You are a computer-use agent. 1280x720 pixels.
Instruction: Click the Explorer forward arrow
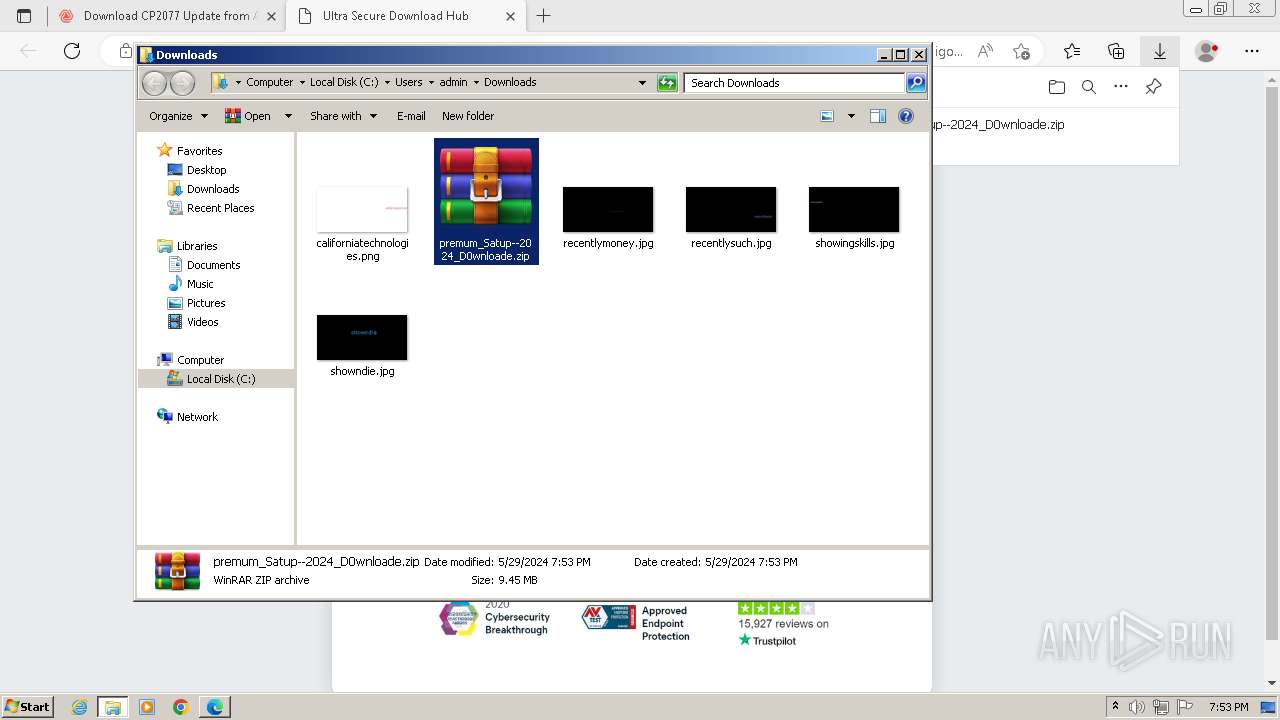click(182, 83)
